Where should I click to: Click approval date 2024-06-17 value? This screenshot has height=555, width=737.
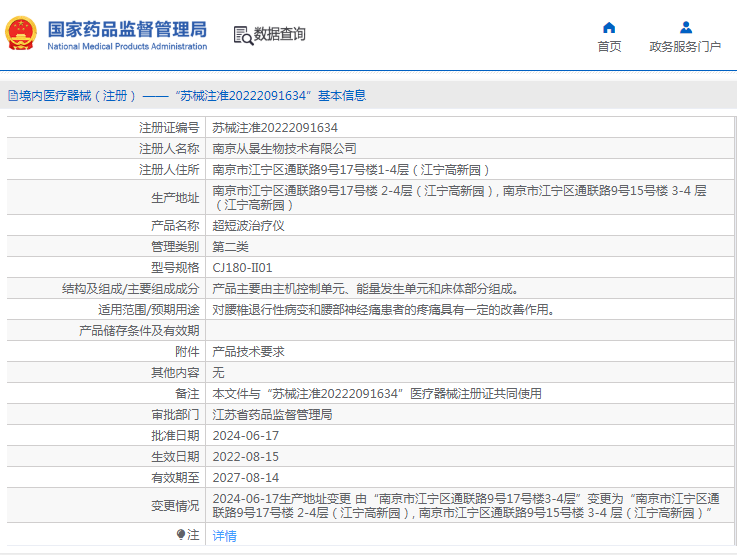tap(246, 436)
